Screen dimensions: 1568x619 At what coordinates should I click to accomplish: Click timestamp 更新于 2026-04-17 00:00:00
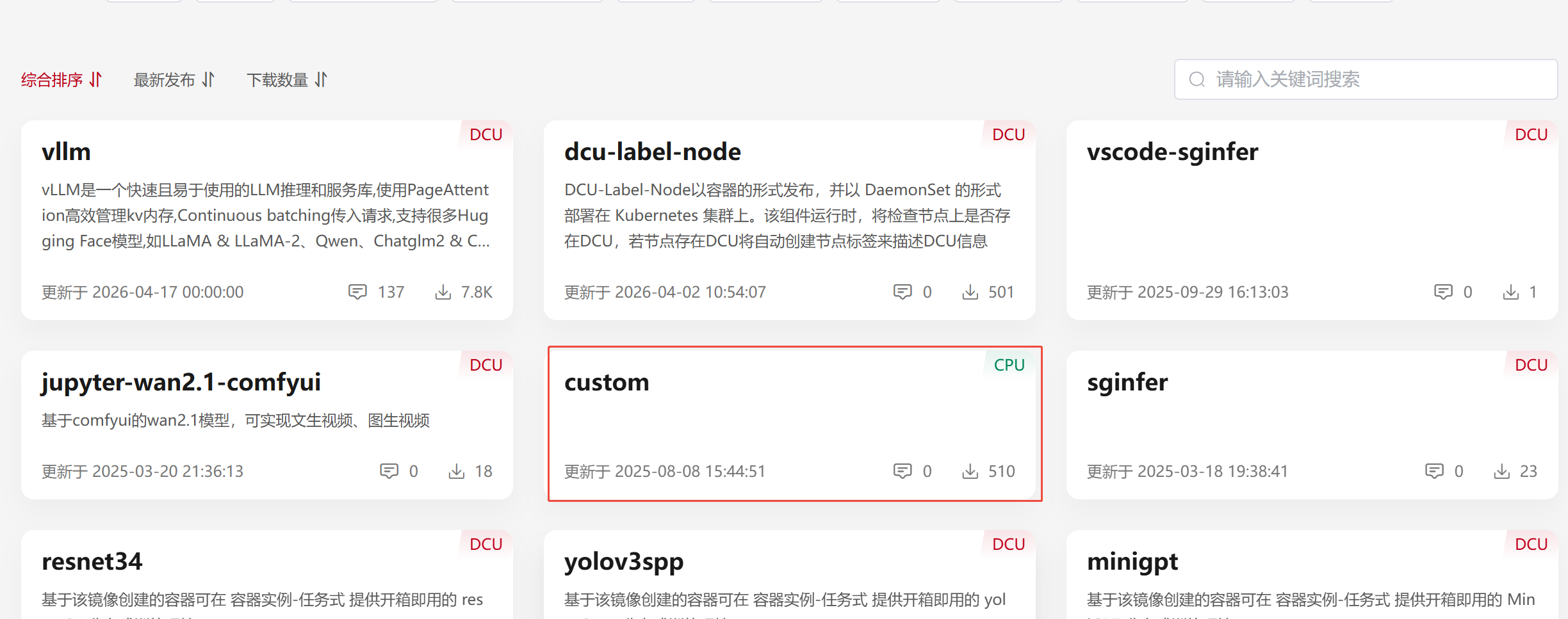143,292
